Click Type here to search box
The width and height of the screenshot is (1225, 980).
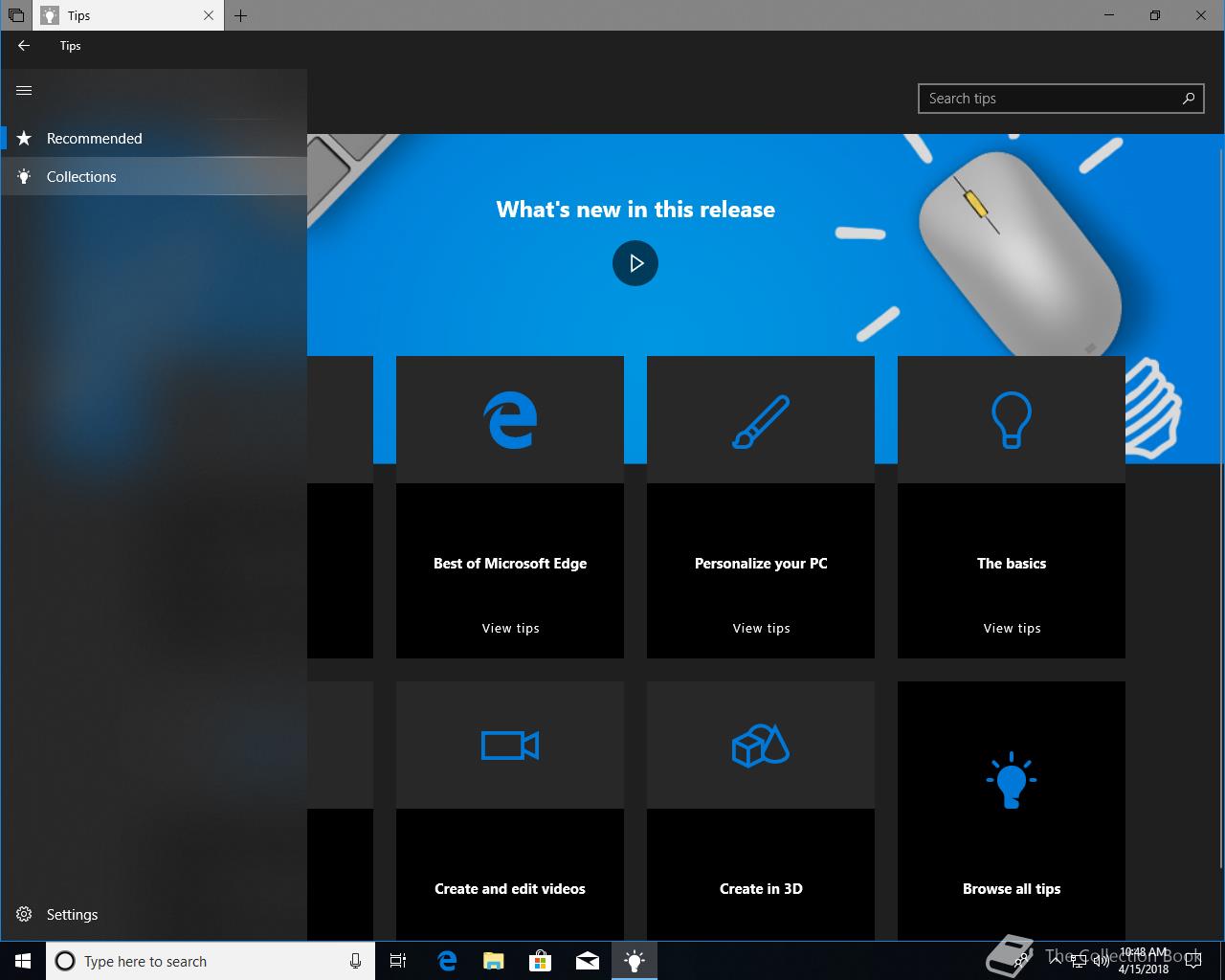pos(209,961)
